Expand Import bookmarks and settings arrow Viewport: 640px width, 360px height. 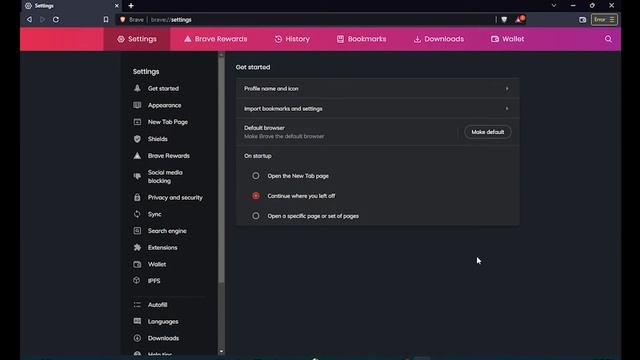[507, 109]
